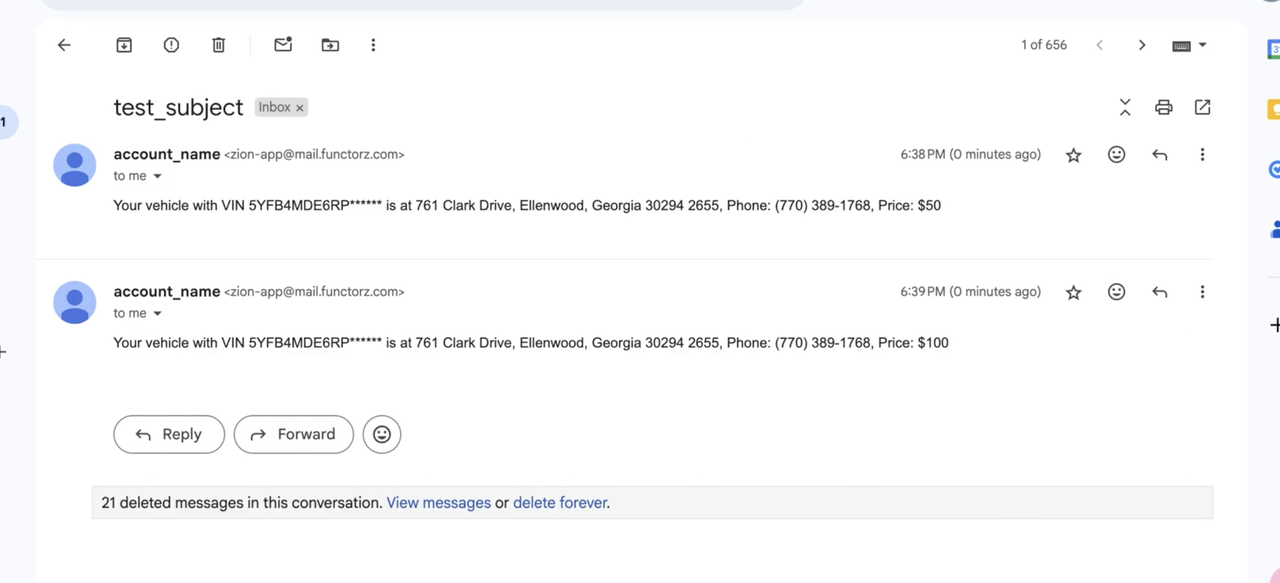Star the 6:39 PM message
This screenshot has width=1280, height=583.
point(1073,292)
